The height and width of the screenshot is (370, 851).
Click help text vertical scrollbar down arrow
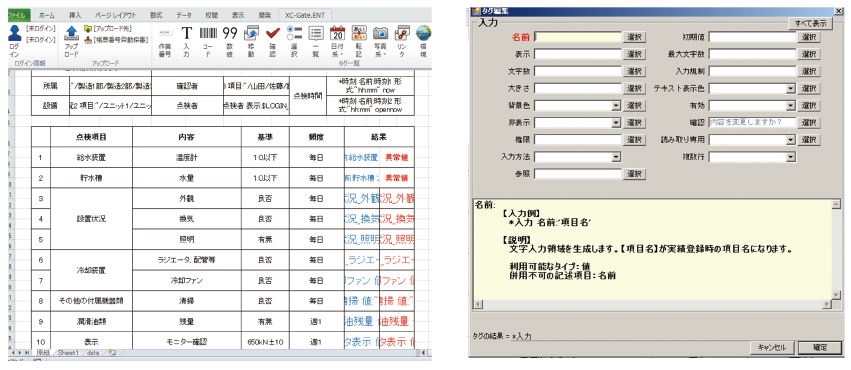[836, 295]
